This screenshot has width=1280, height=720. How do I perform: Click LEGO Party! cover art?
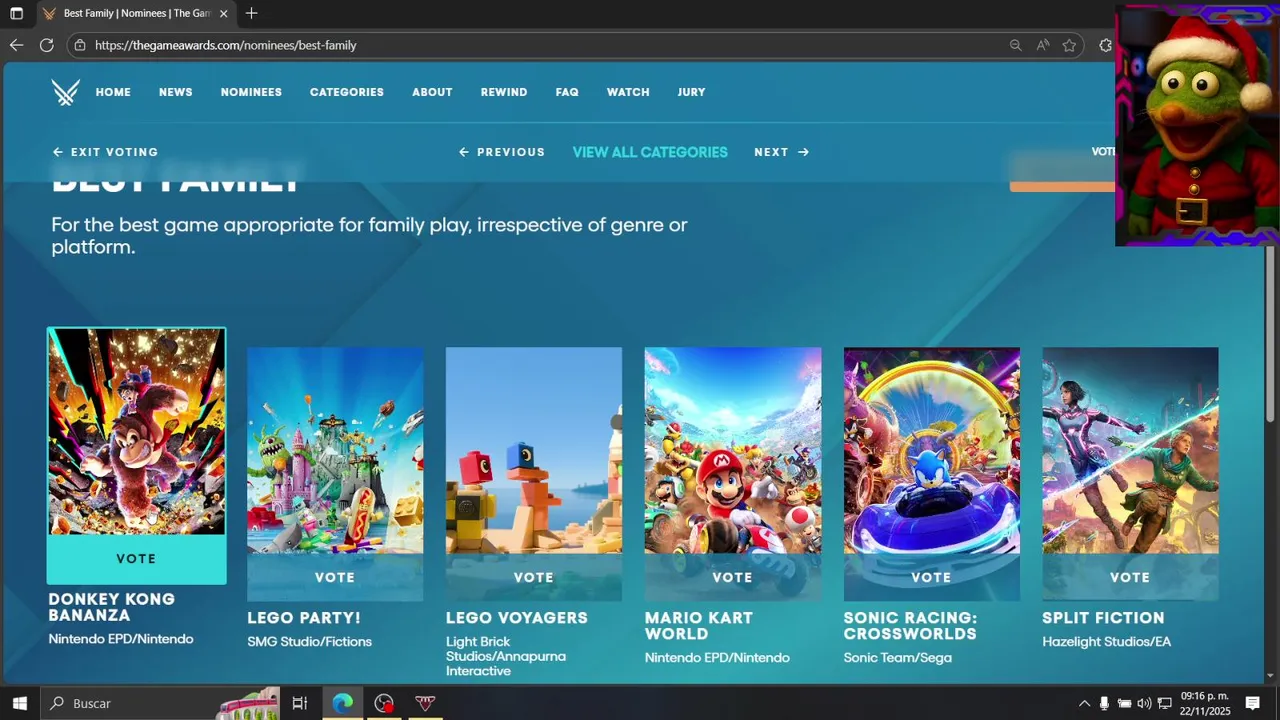[335, 450]
